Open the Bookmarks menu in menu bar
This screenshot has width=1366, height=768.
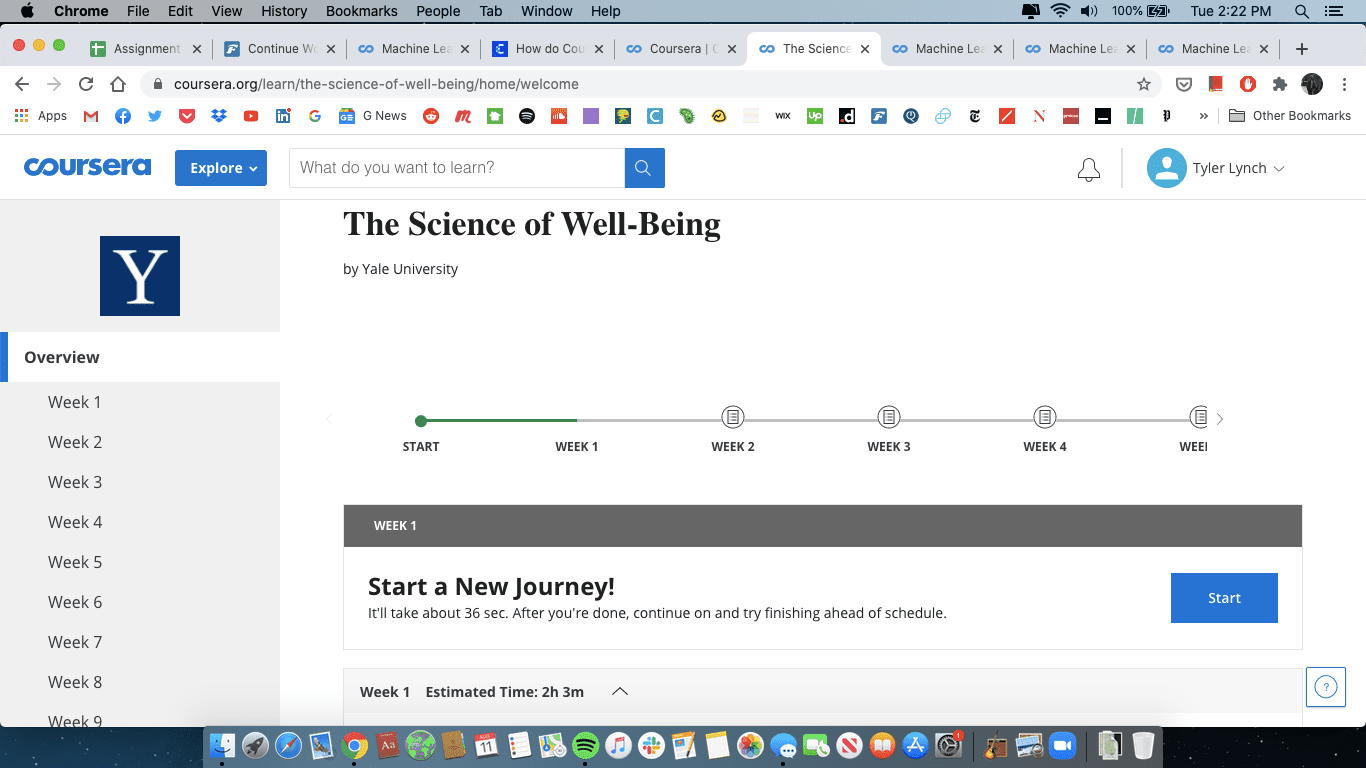coord(362,11)
